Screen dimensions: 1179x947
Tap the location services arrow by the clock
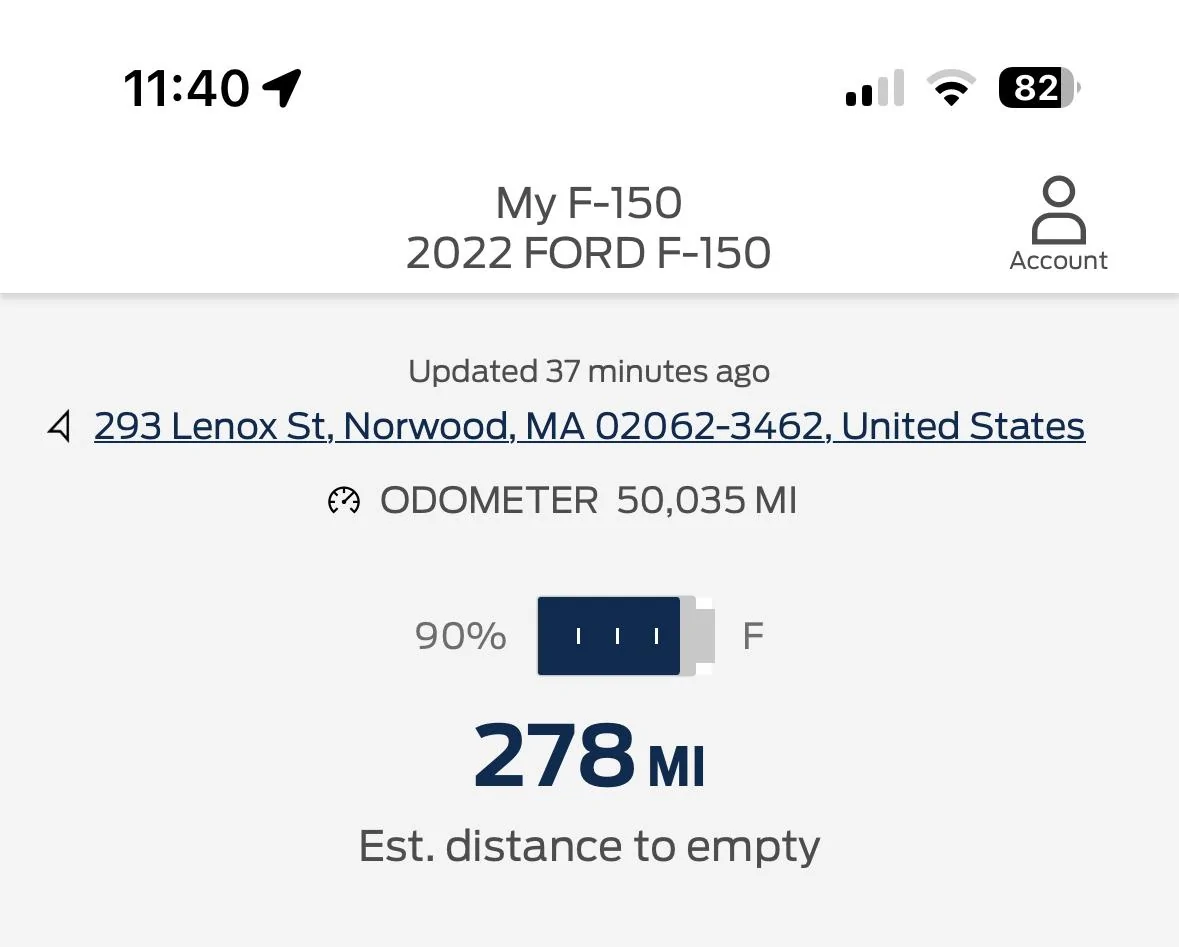click(x=282, y=88)
